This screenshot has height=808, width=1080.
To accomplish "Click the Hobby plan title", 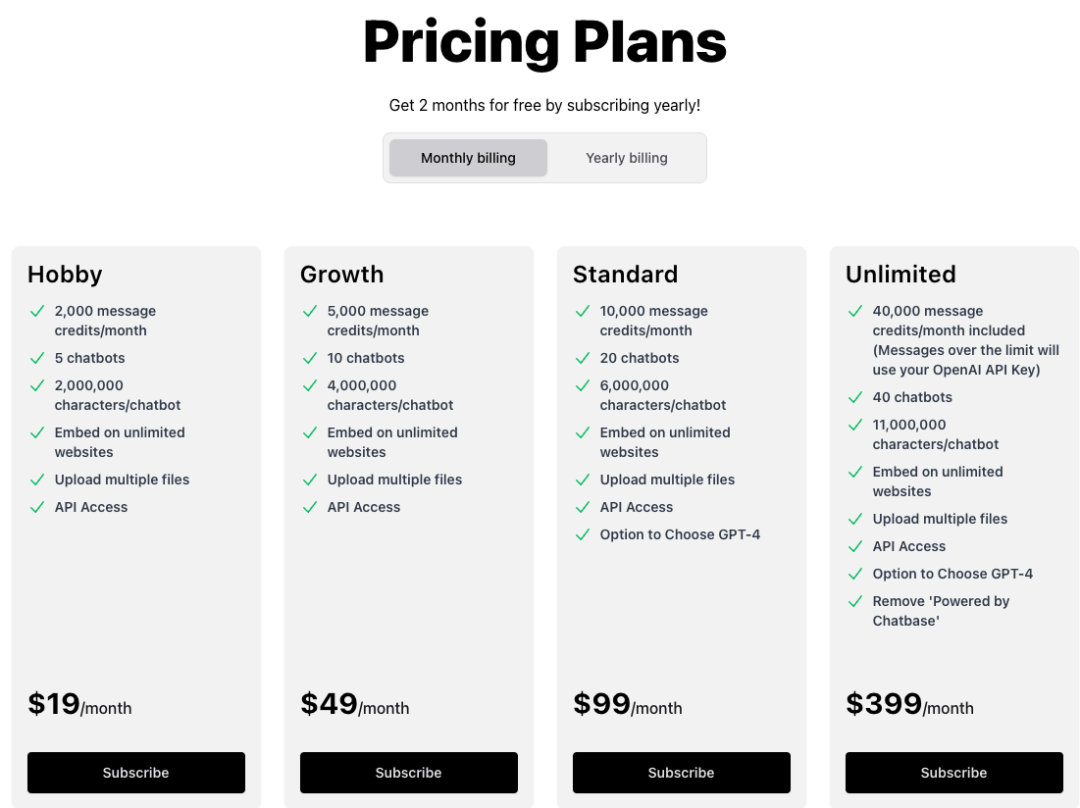I will (65, 274).
